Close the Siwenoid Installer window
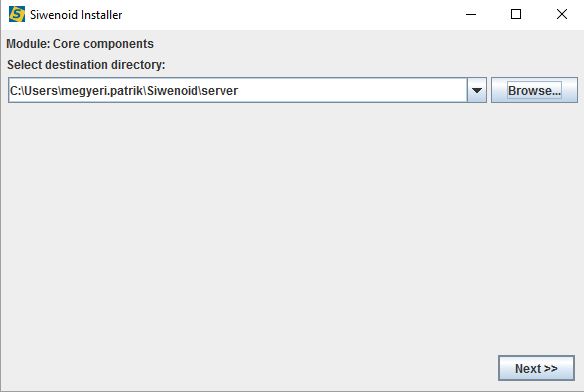Screen dimensions: 584x392 point(562,15)
